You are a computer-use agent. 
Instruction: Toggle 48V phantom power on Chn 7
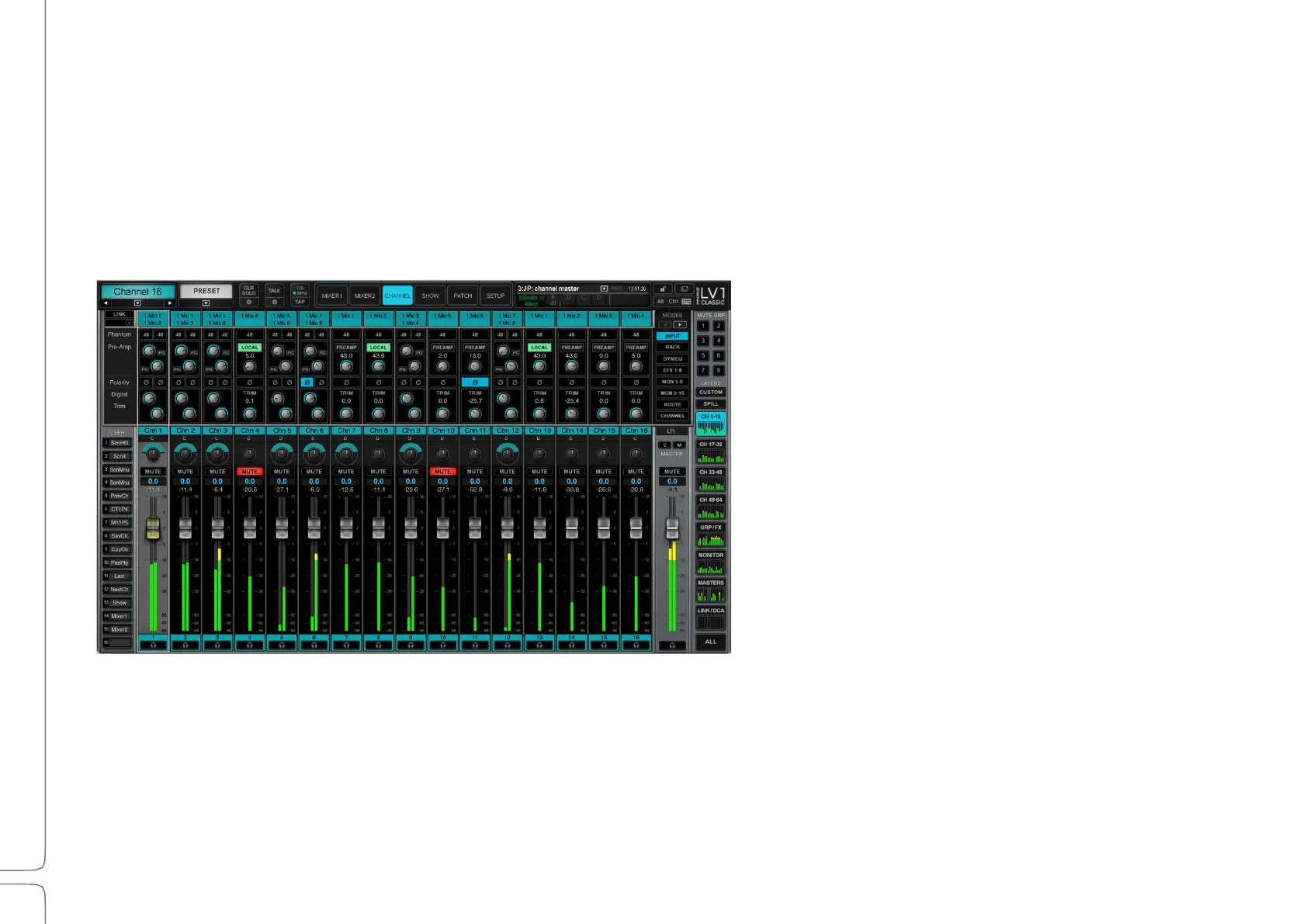(346, 335)
